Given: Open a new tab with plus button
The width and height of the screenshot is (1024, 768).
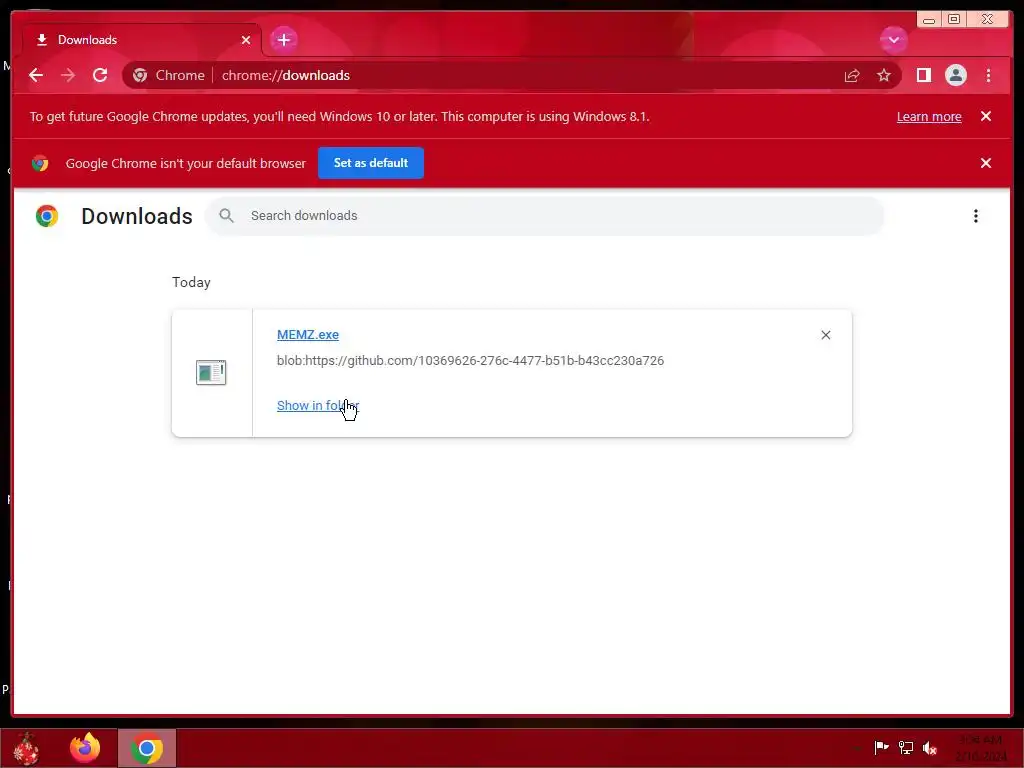Looking at the screenshot, I should pyautogui.click(x=283, y=40).
